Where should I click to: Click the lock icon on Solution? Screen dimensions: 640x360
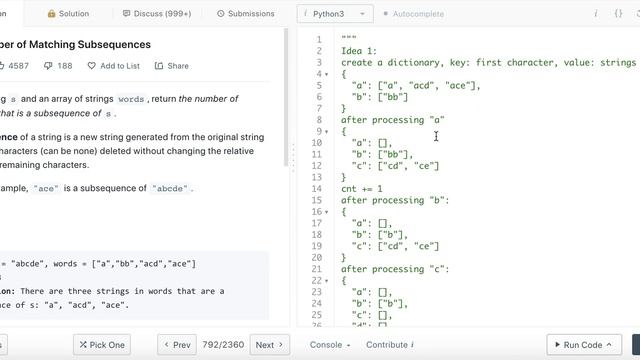point(51,13)
